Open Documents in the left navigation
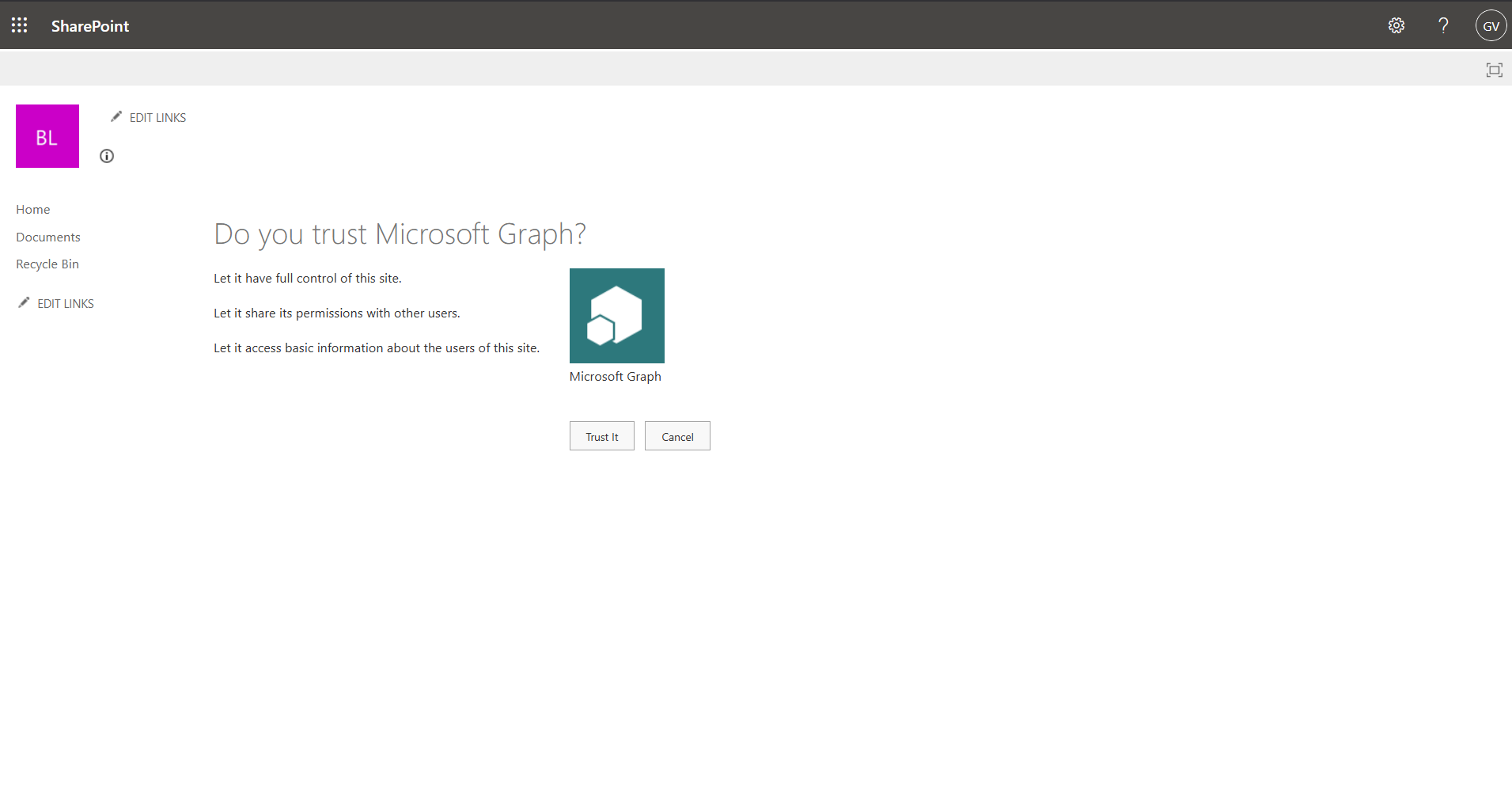Image resolution: width=1512 pixels, height=809 pixels. tap(48, 237)
